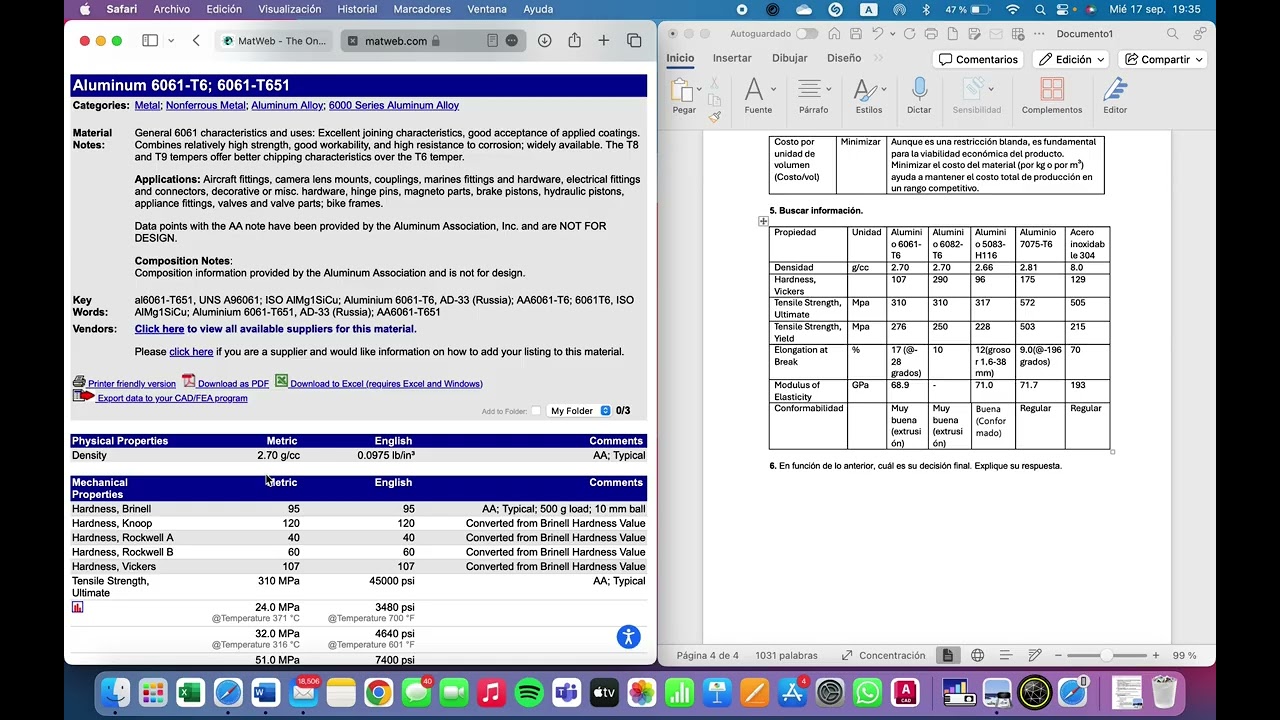
Task: Click the Save floppy disk icon in Word
Action: point(857,34)
